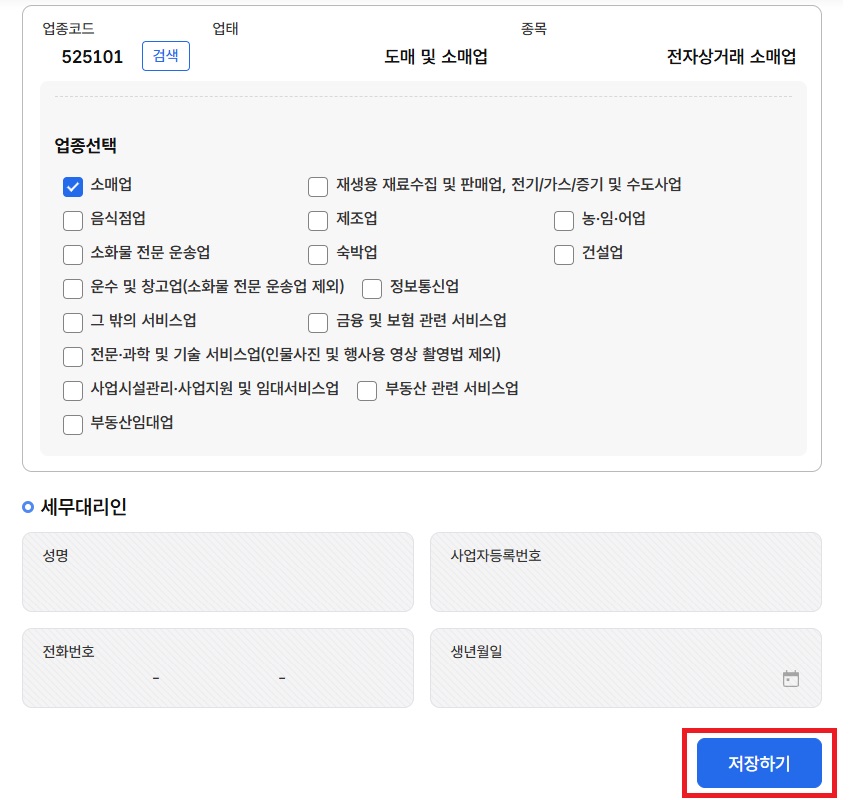Check the 제조업 option

[318, 220]
